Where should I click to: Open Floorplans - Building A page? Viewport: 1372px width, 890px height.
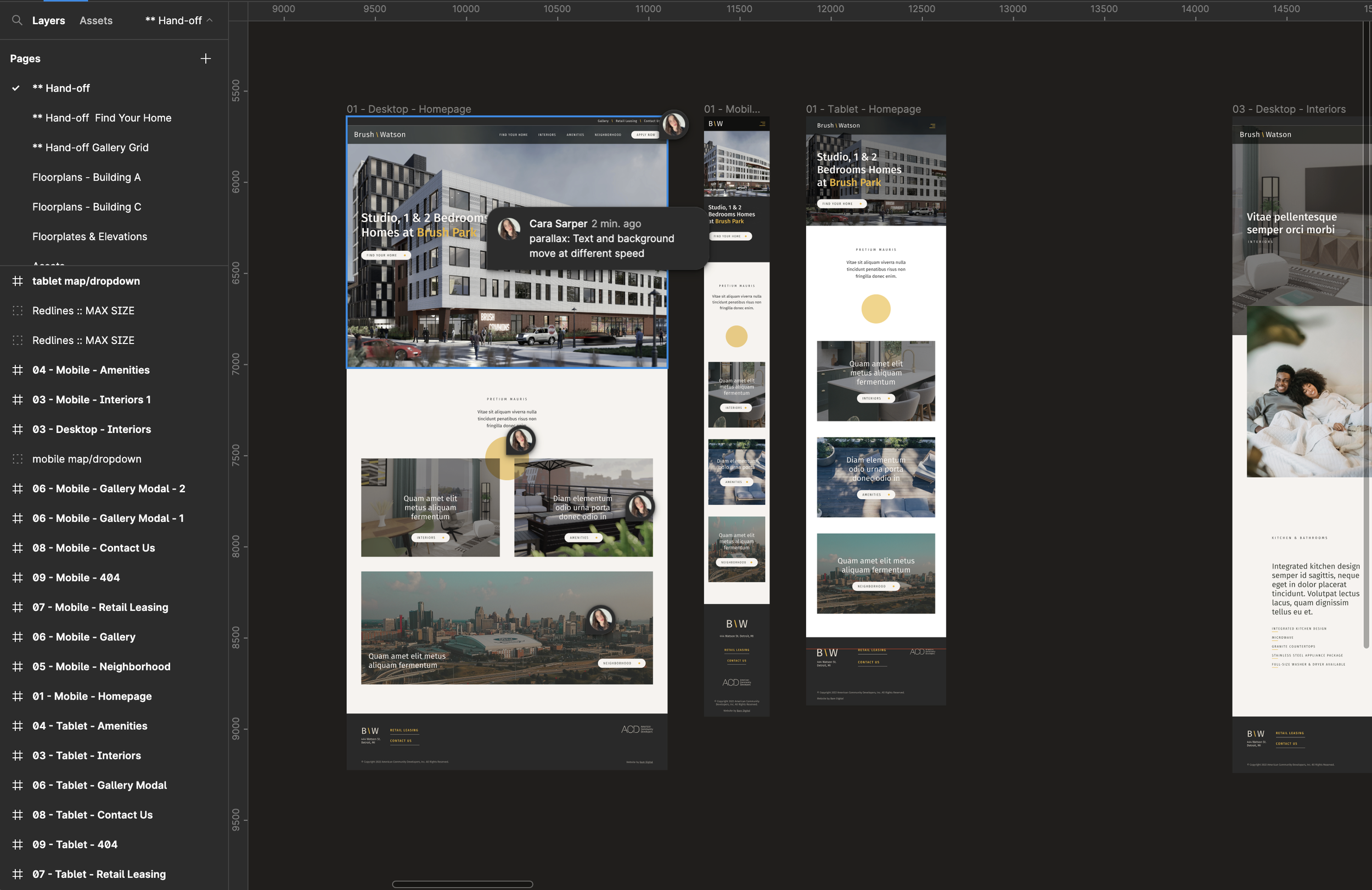(x=87, y=178)
